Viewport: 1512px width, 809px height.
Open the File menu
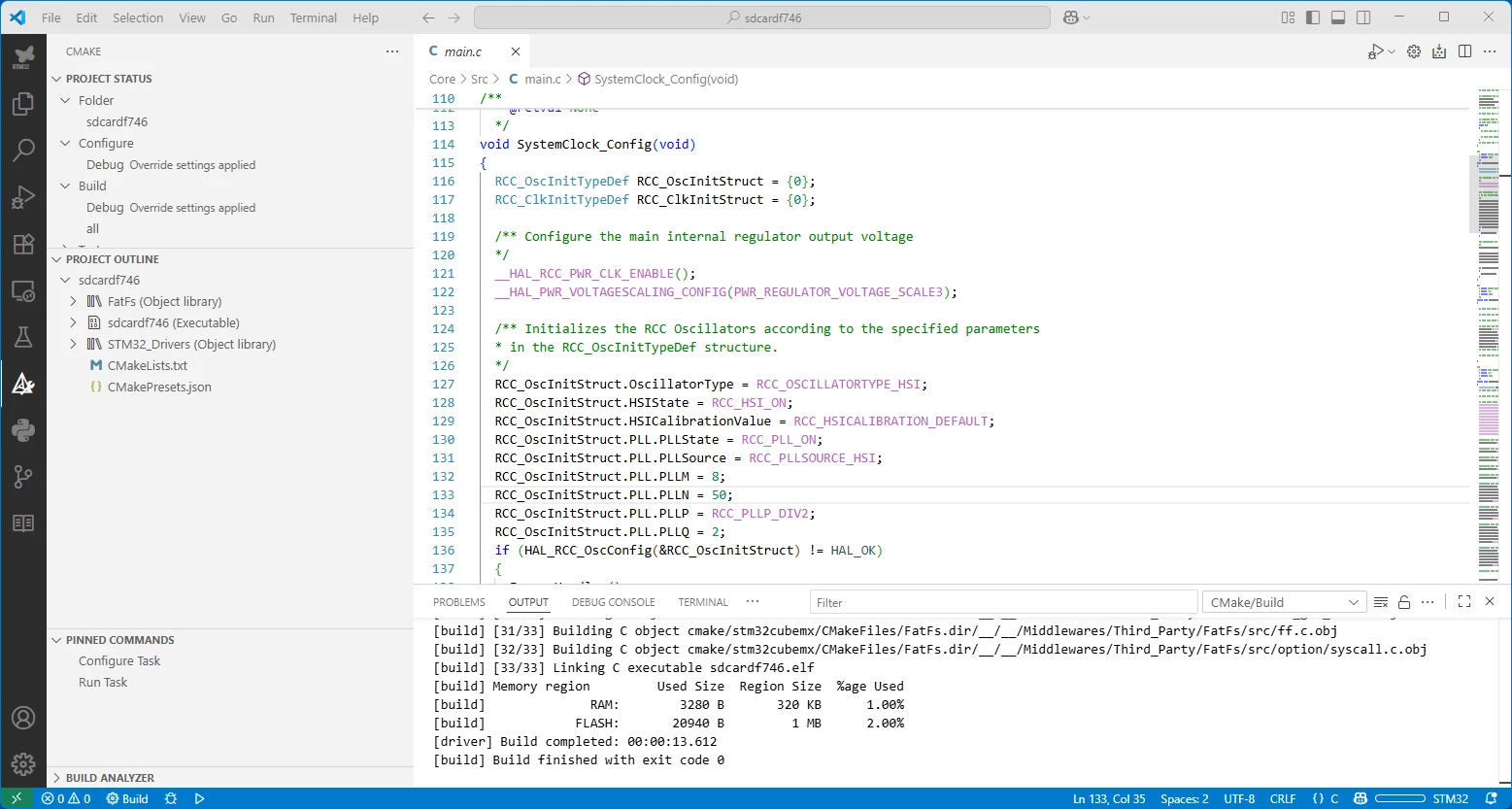coord(51,17)
